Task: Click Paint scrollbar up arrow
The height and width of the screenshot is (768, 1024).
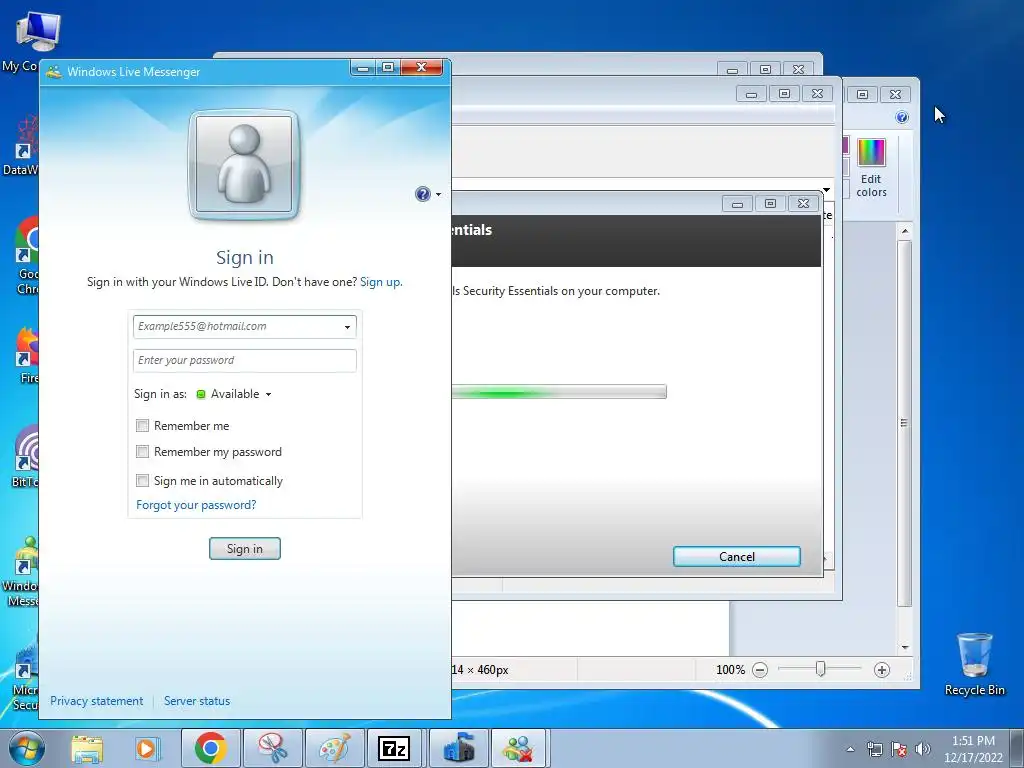Action: [x=904, y=231]
